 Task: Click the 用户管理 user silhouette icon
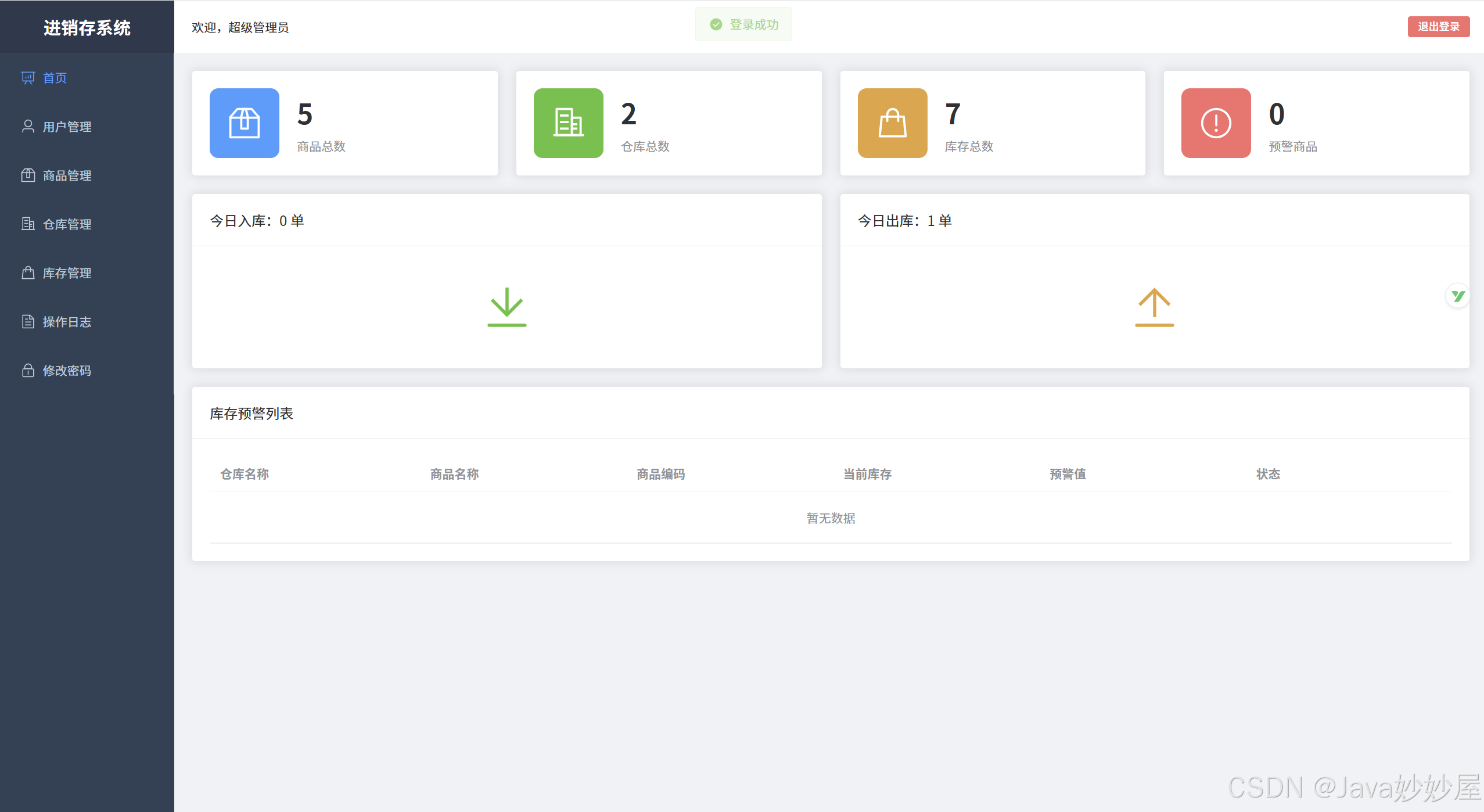28,127
